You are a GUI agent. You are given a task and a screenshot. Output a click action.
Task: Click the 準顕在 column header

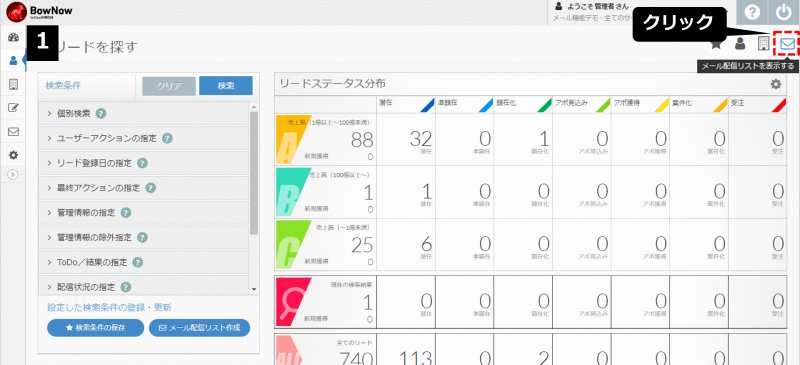click(x=464, y=104)
